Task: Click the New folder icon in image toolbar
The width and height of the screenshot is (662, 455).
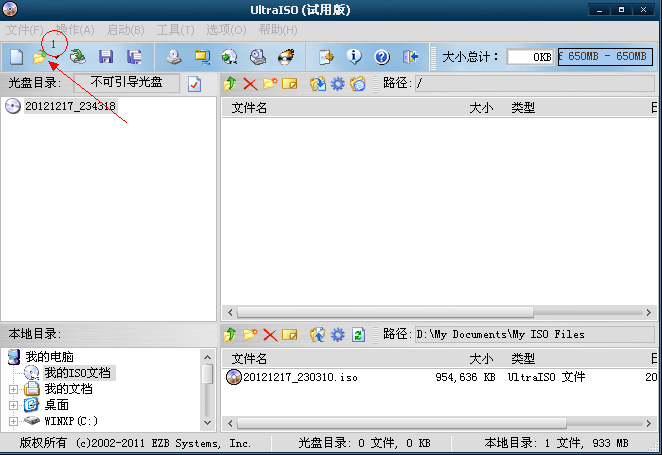Action: (x=270, y=84)
